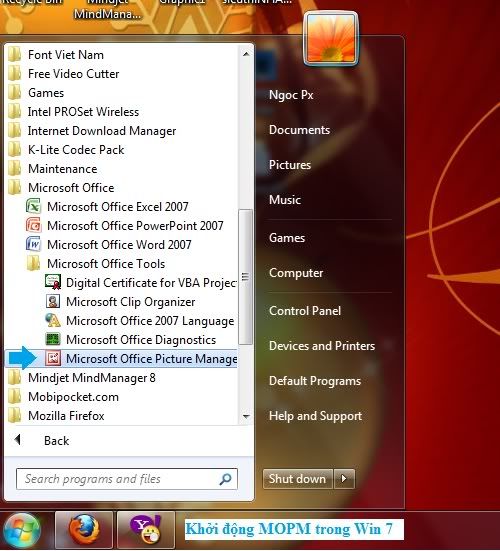Screen dimensions: 500x551
Task: Open Default Programs
Action: (x=315, y=381)
